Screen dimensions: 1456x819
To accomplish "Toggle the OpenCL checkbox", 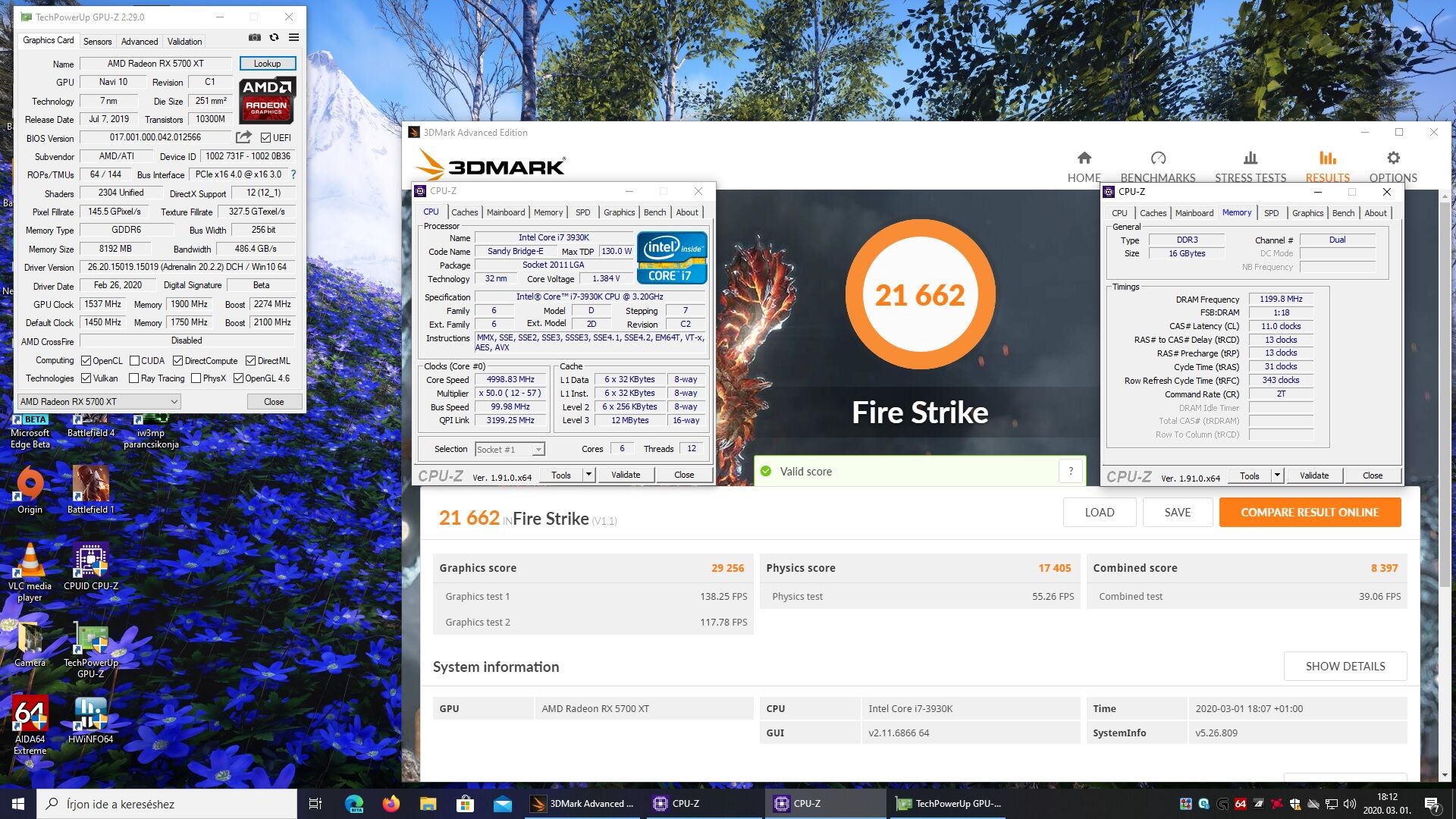I will click(86, 360).
